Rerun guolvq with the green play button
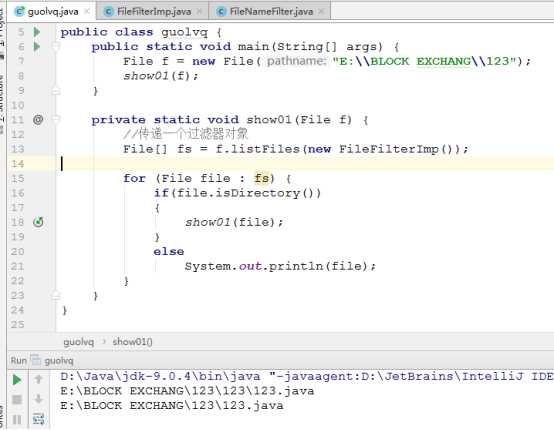Image resolution: width=554 pixels, height=430 pixels. 17,380
